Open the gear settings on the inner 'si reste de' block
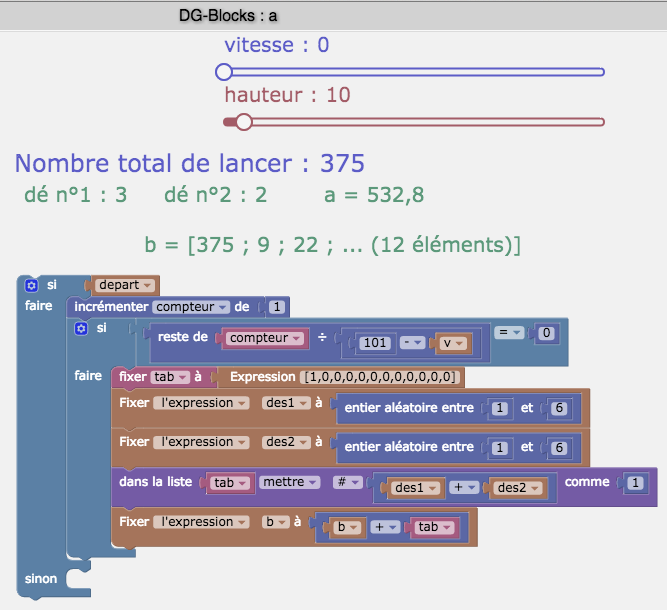 (81, 328)
